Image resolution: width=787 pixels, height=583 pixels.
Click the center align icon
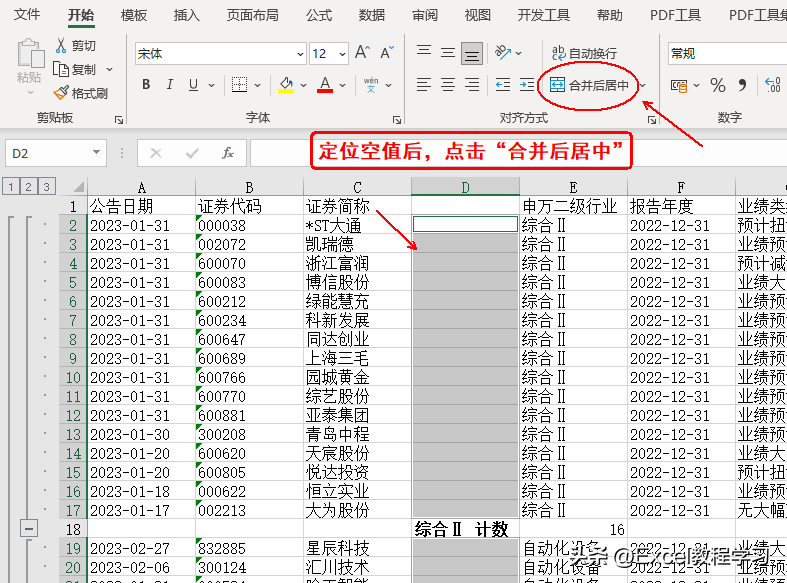click(447, 85)
